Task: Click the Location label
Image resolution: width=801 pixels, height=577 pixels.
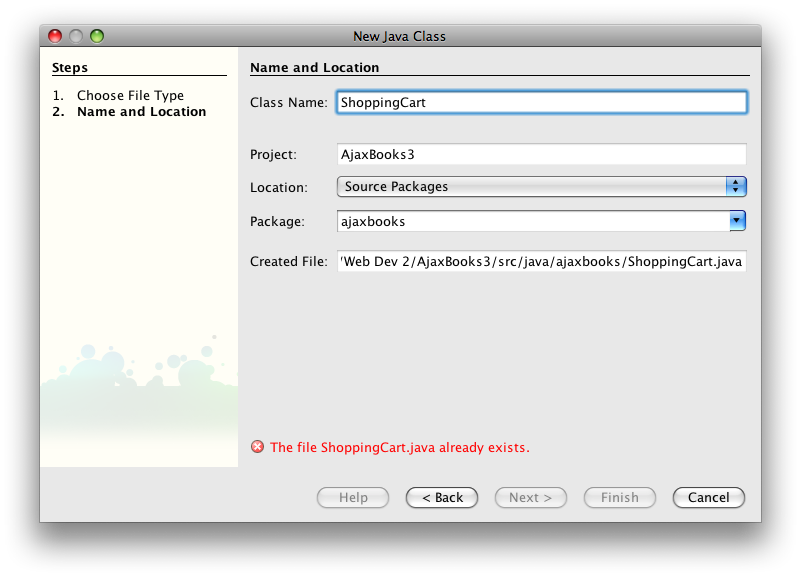Action: point(279,187)
